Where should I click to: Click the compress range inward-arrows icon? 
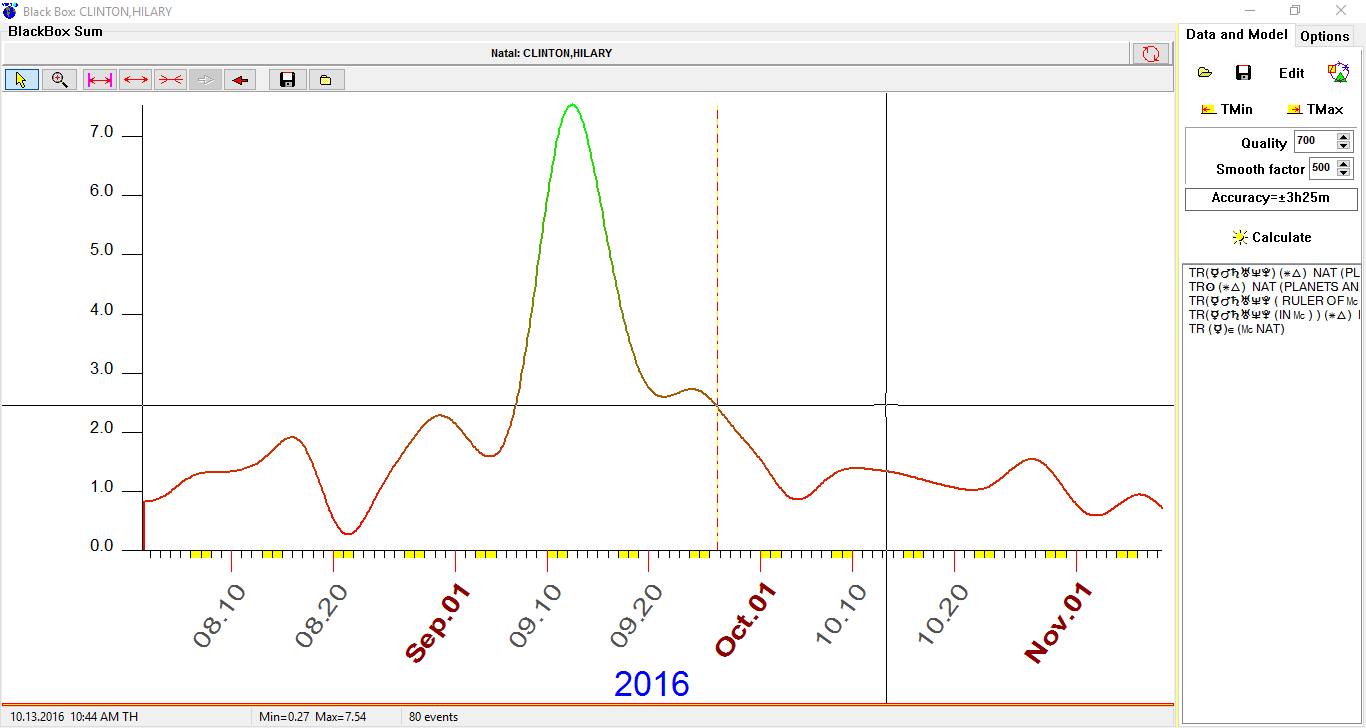[x=171, y=80]
